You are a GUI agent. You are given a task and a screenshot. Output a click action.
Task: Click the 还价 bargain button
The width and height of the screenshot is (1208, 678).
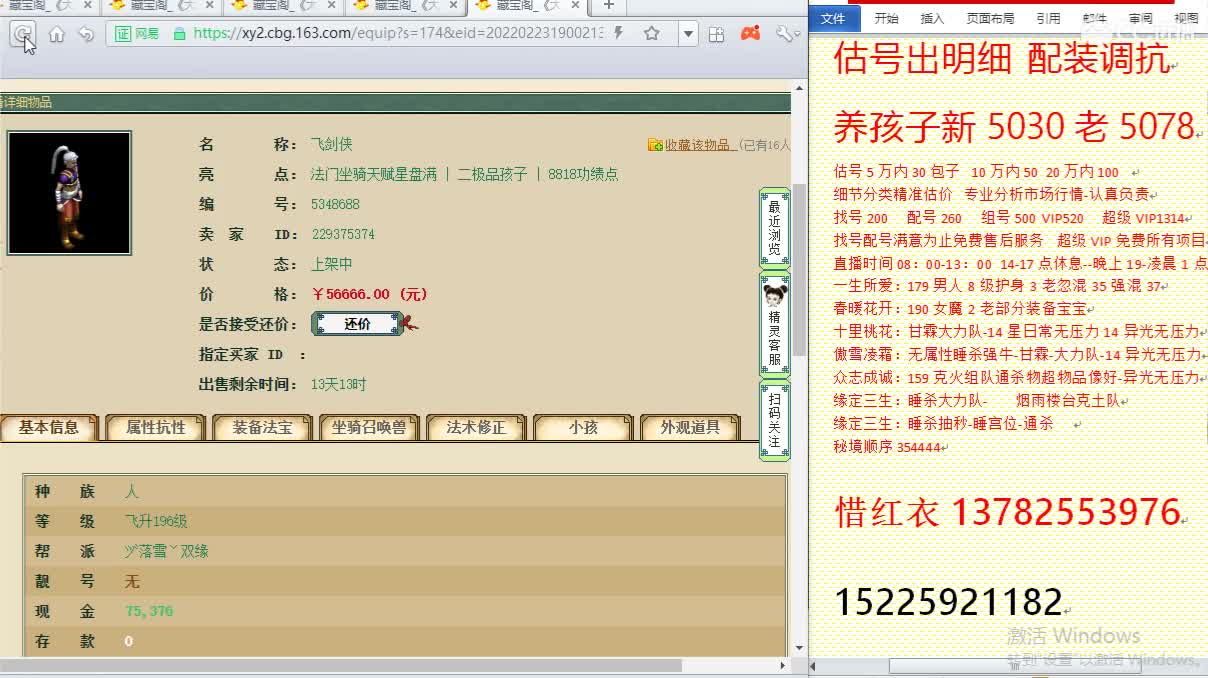tap(357, 324)
